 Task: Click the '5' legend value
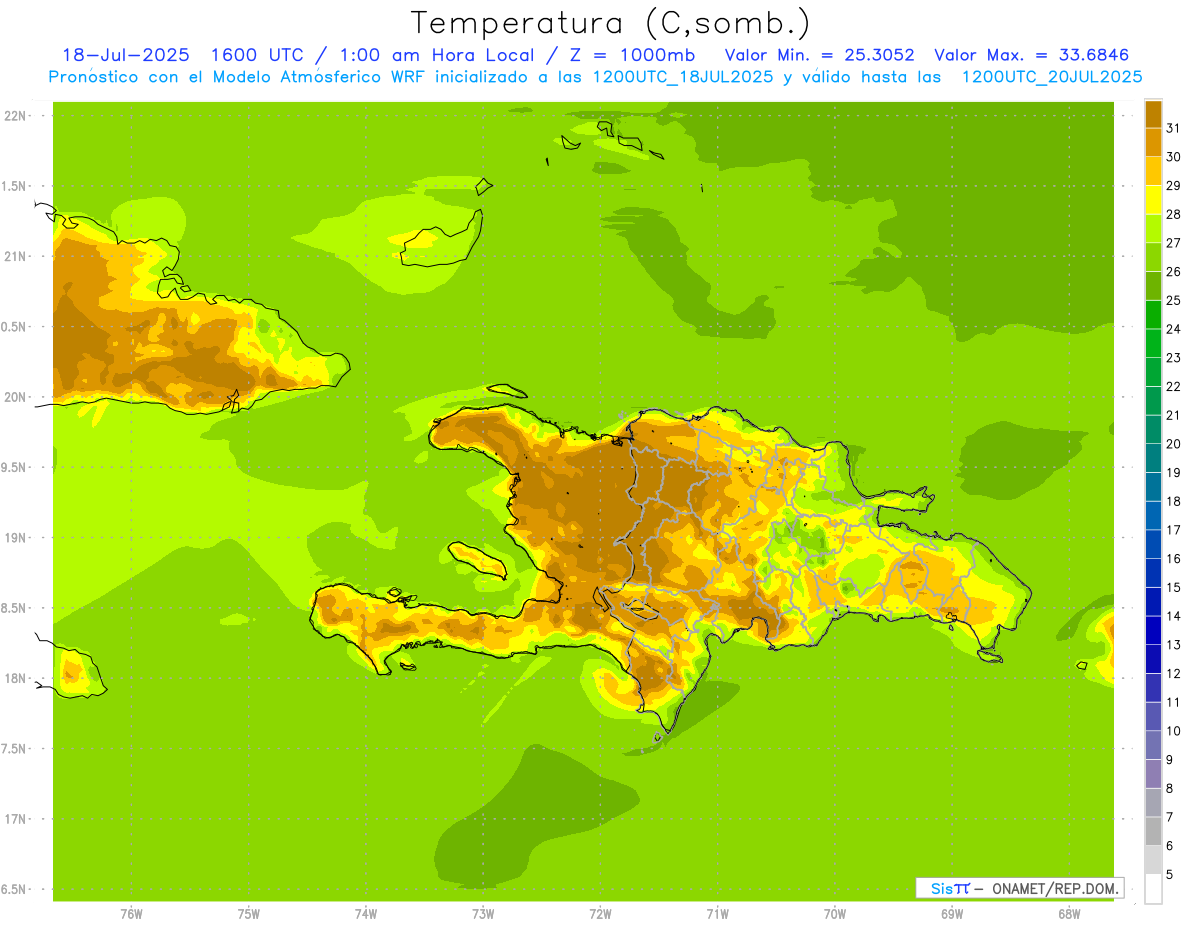coord(1169,874)
